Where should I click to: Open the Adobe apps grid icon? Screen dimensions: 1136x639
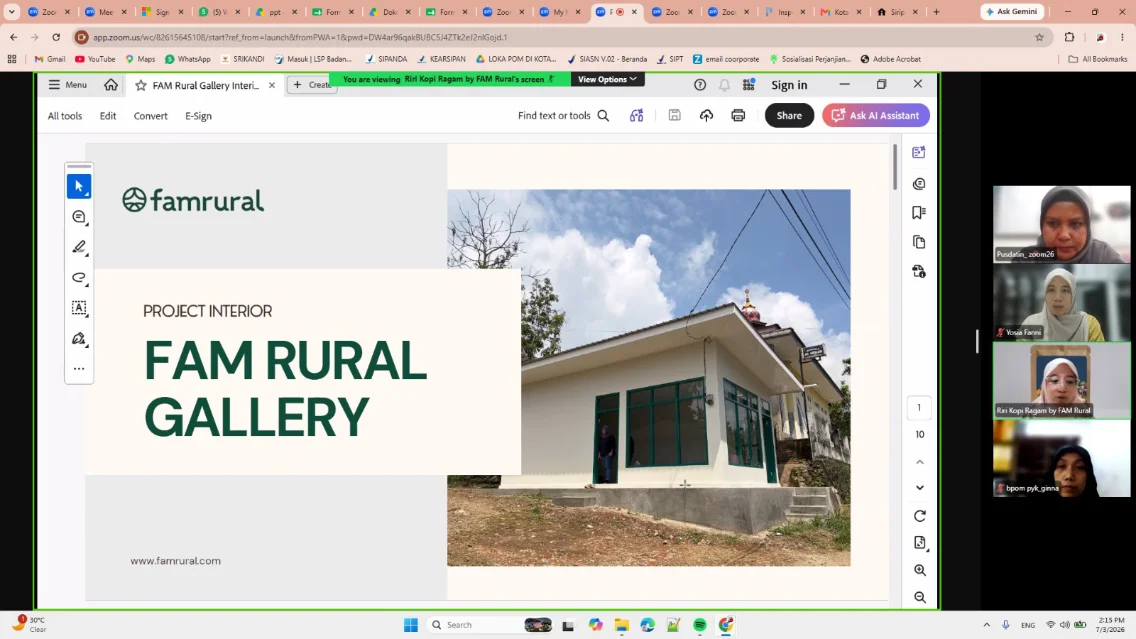pyautogui.click(x=749, y=85)
